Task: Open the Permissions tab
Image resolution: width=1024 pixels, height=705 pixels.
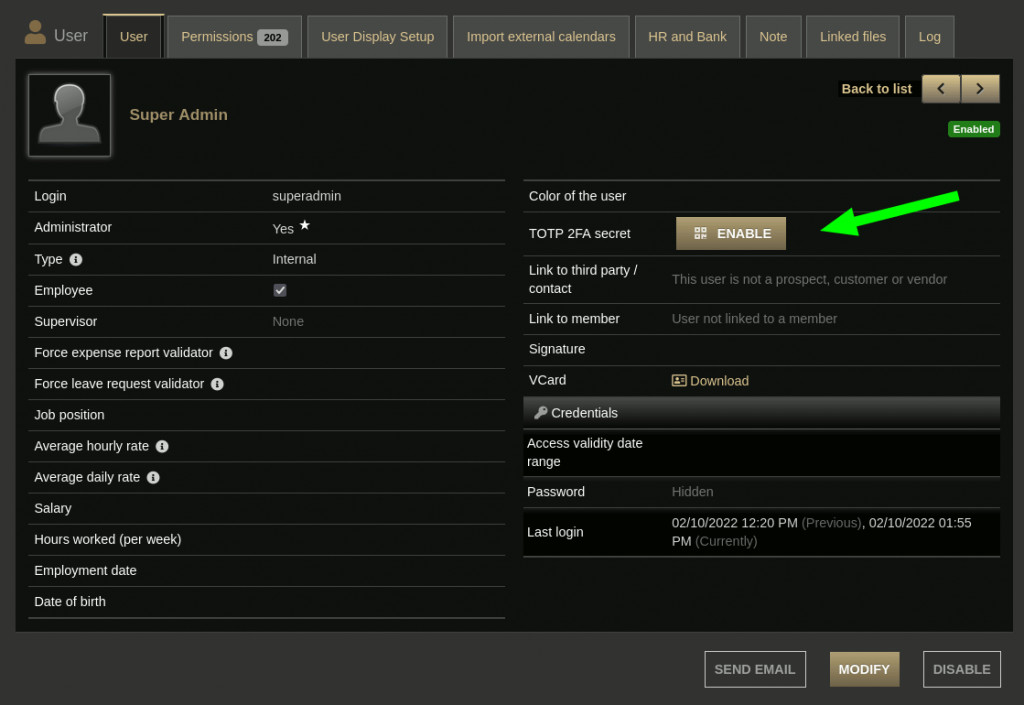Action: click(234, 37)
